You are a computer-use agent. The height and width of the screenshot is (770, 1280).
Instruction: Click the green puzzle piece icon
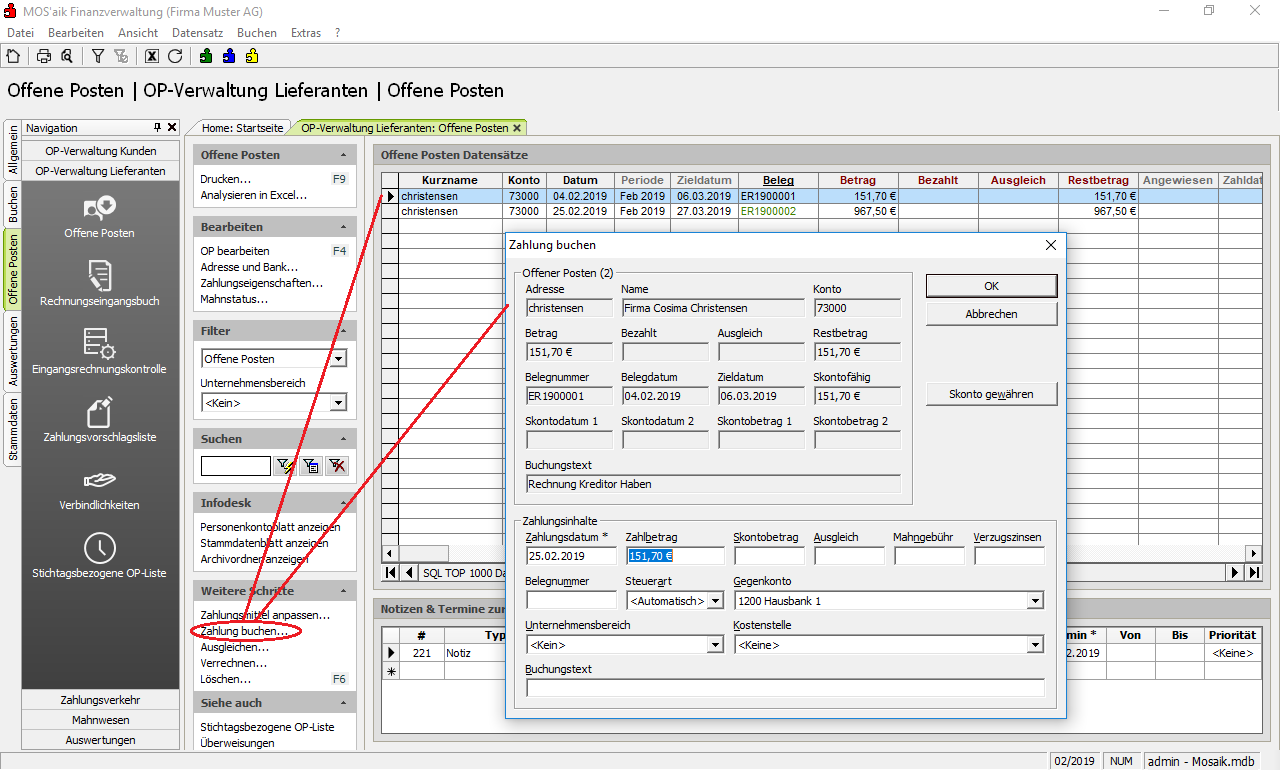tap(206, 56)
